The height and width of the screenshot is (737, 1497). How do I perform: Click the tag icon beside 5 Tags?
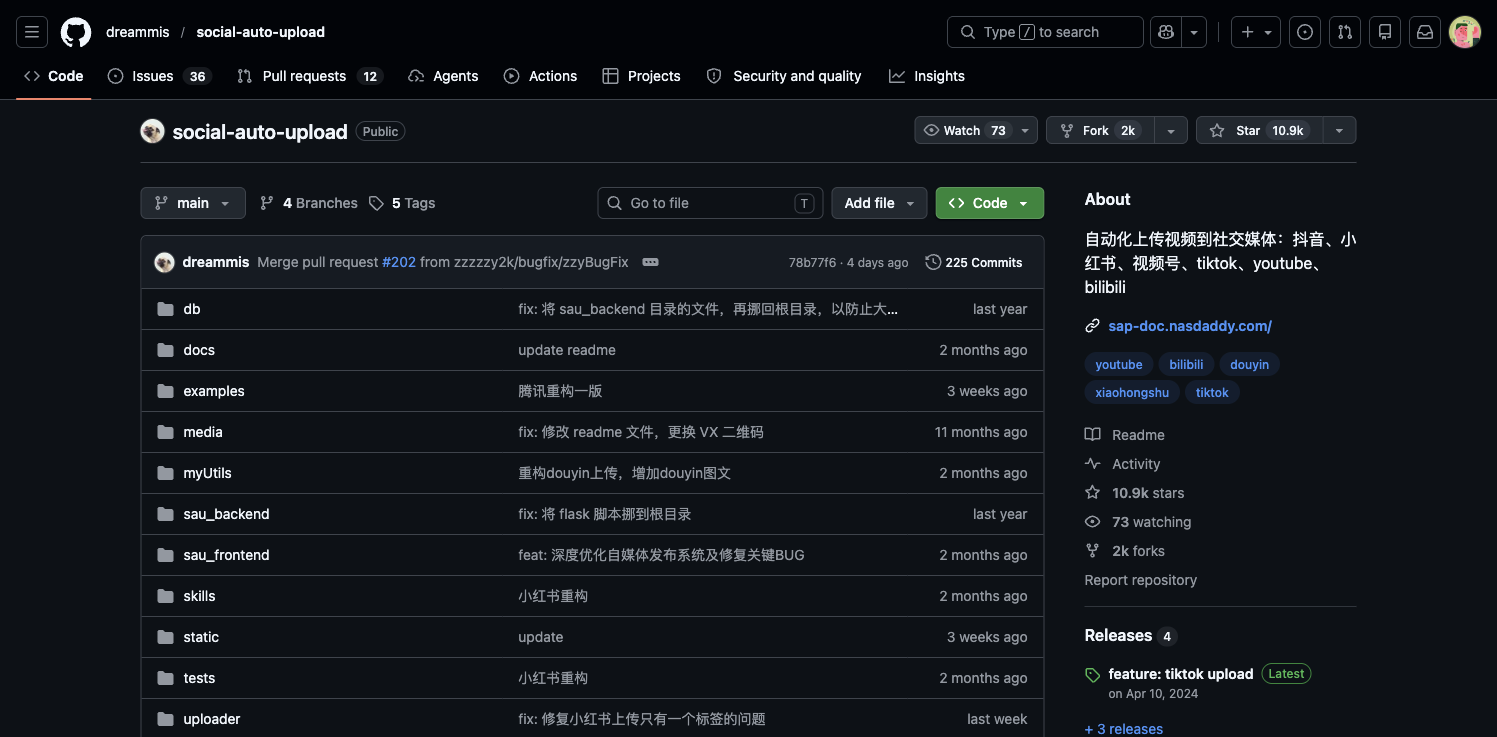(x=376, y=203)
